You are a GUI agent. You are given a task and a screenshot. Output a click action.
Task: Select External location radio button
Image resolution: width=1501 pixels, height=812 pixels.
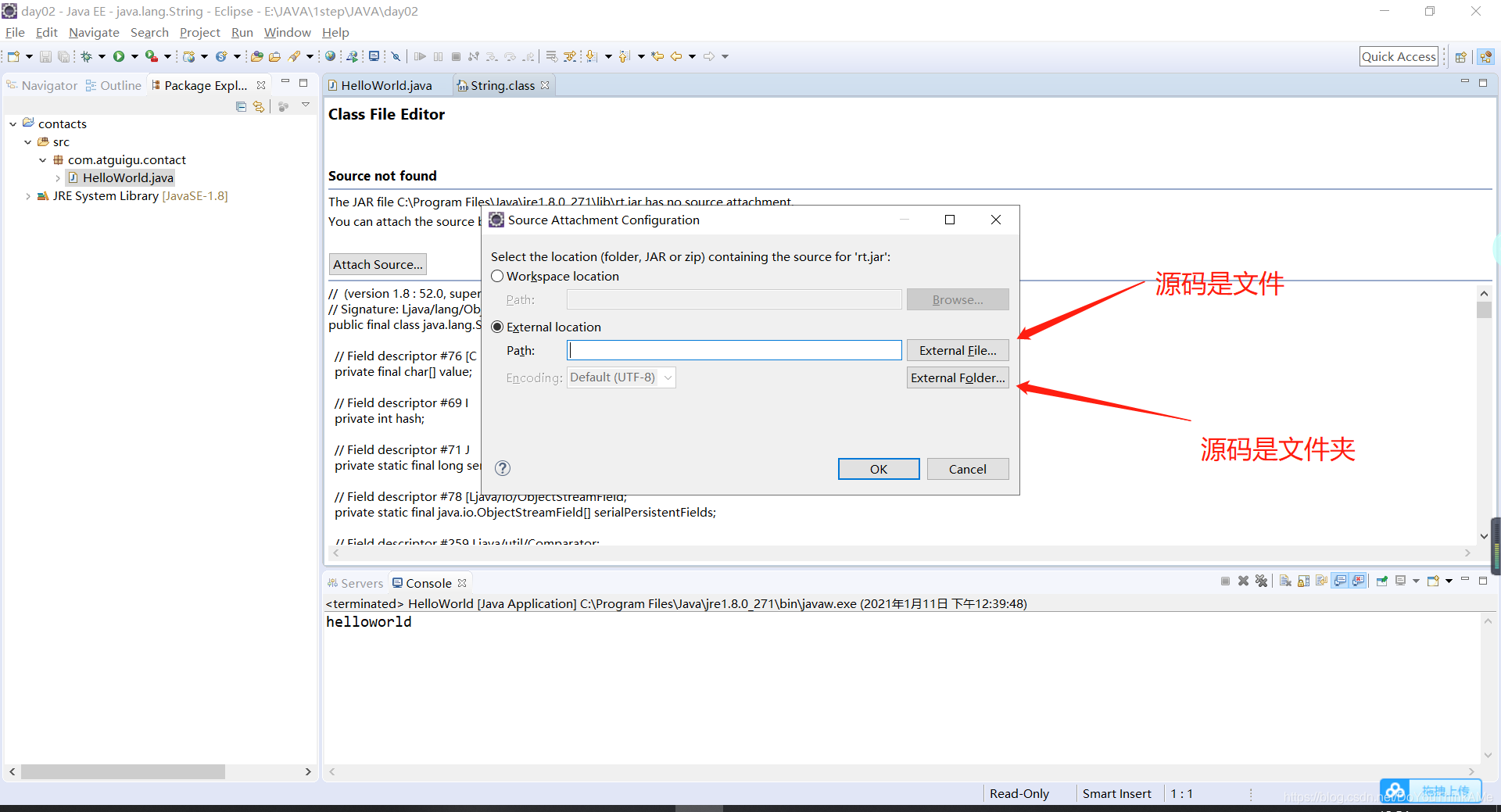click(x=497, y=327)
